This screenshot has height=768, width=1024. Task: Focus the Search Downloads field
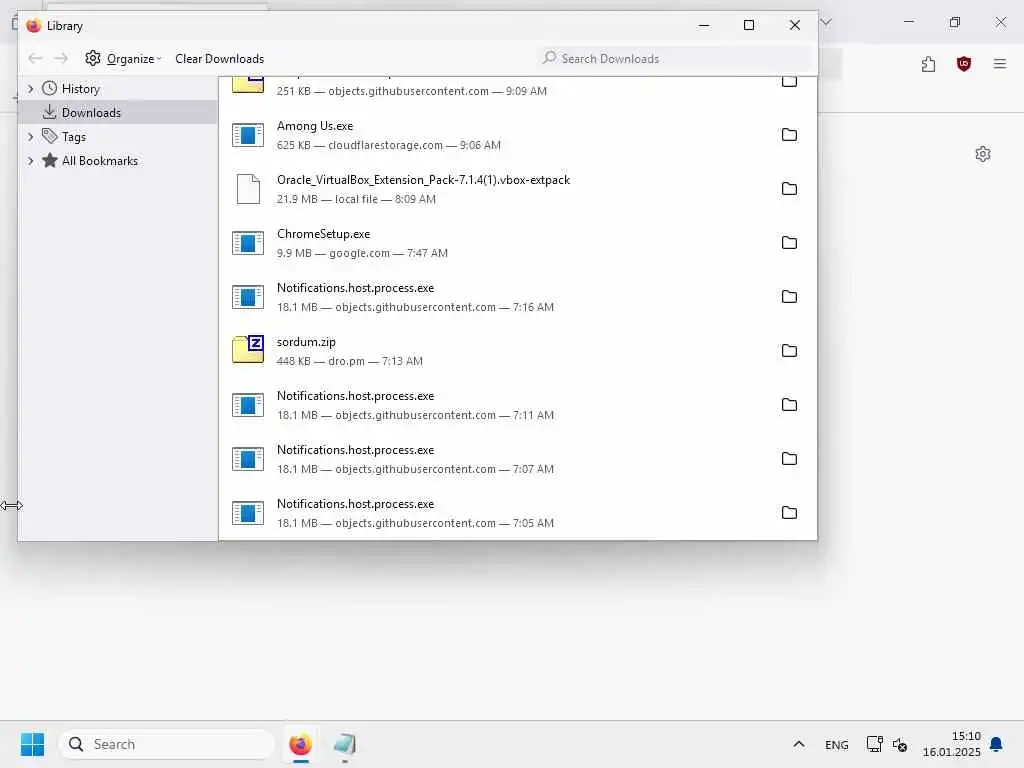(x=674, y=59)
